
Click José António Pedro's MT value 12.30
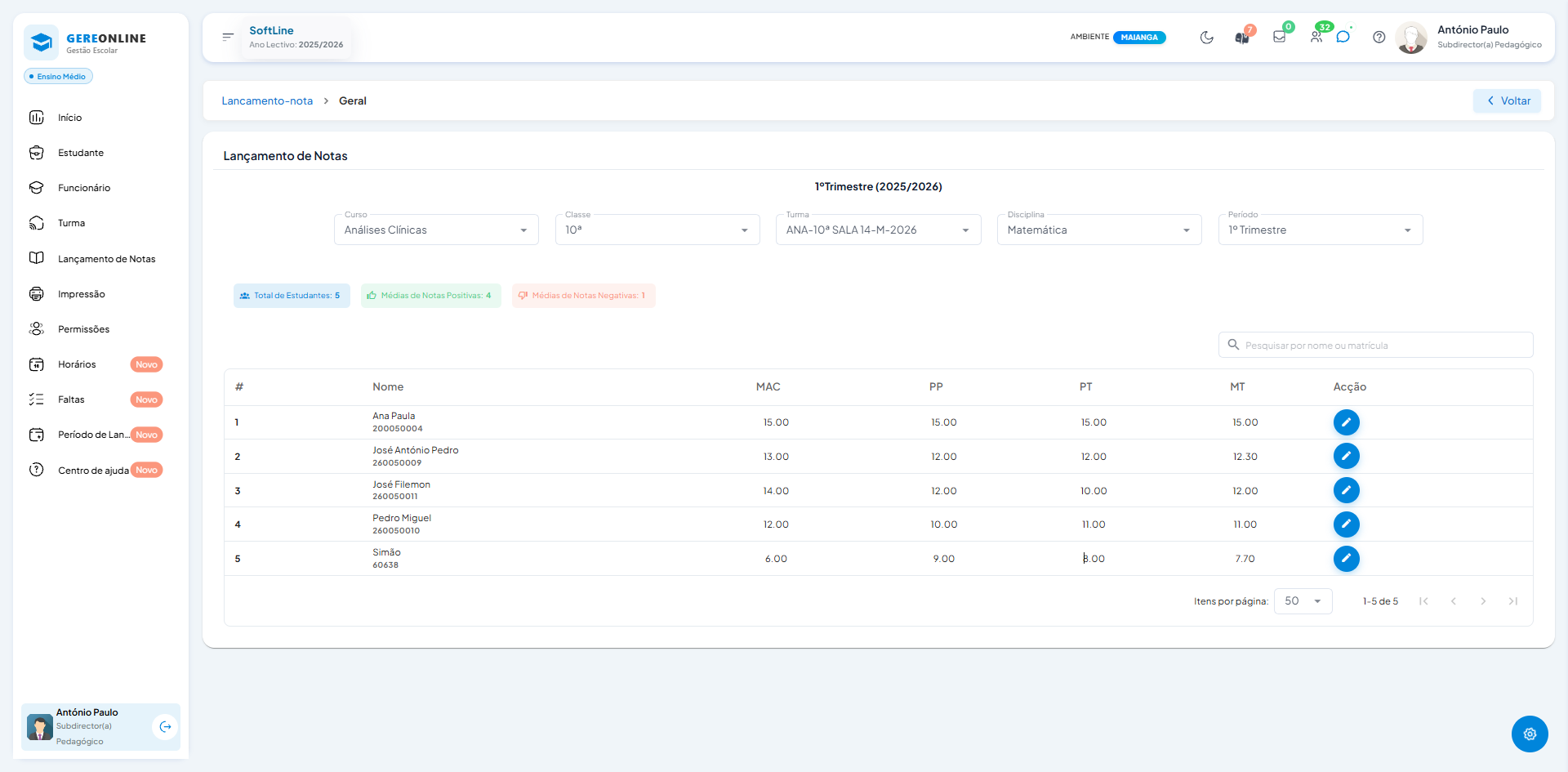(1245, 457)
